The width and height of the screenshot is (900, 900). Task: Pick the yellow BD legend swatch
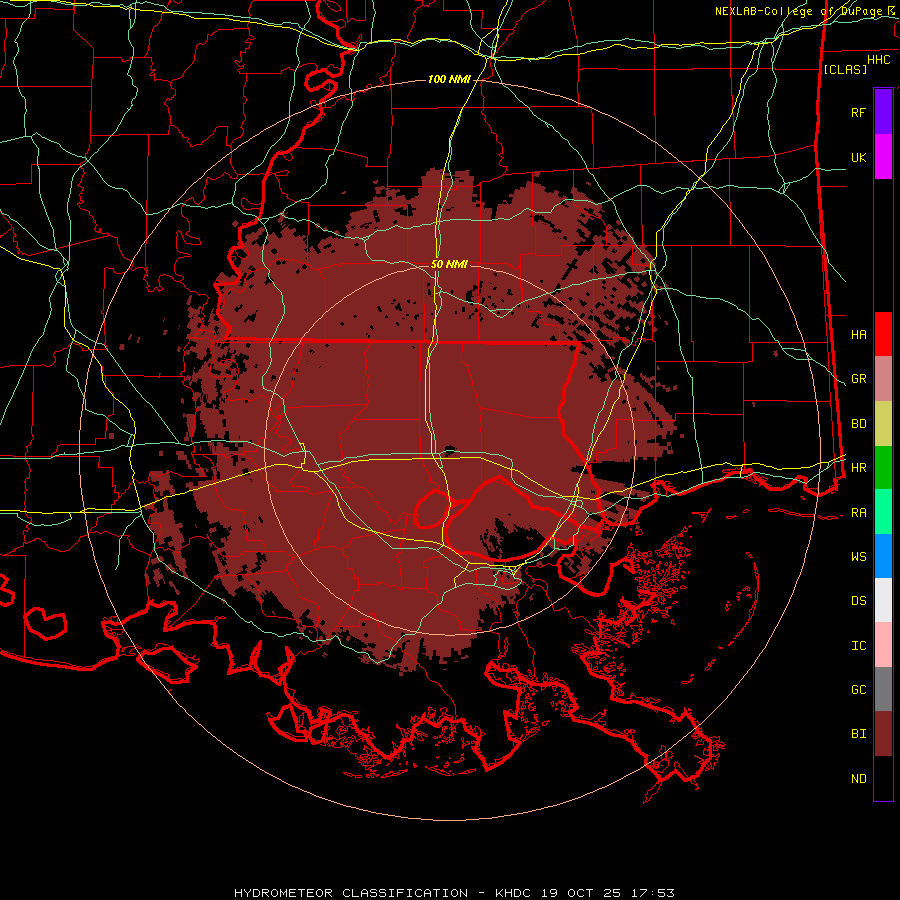pyautogui.click(x=883, y=424)
